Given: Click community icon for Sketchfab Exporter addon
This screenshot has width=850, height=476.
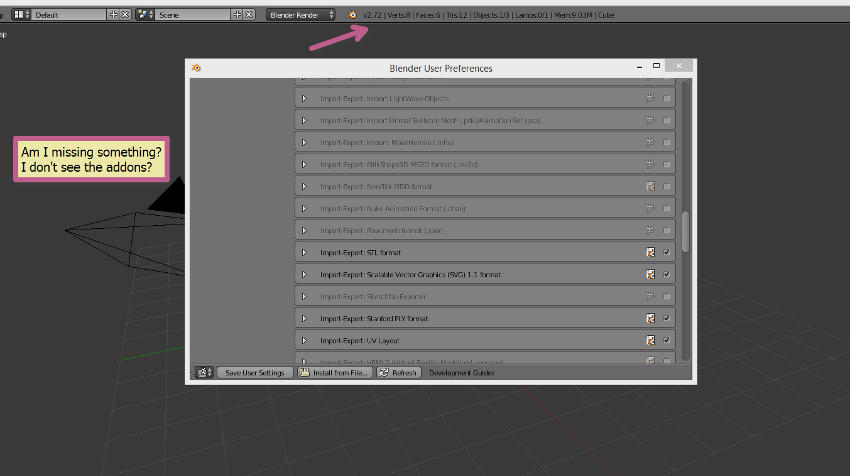Looking at the screenshot, I should (650, 297).
